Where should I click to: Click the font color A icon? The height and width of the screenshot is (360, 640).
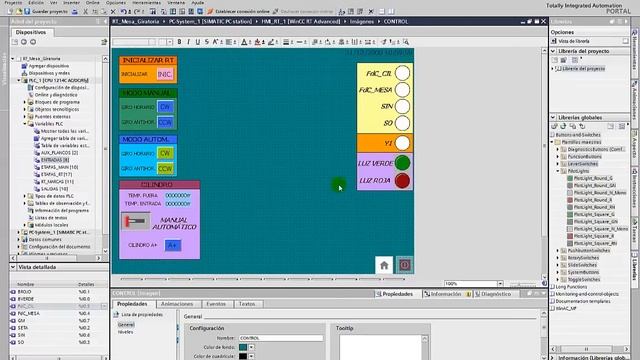(244, 42)
